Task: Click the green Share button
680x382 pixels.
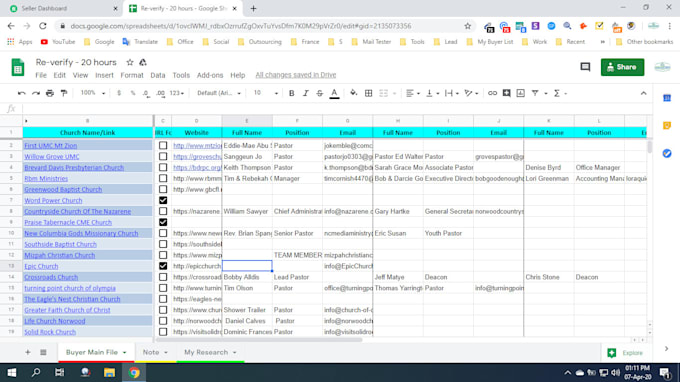Action: tap(622, 67)
